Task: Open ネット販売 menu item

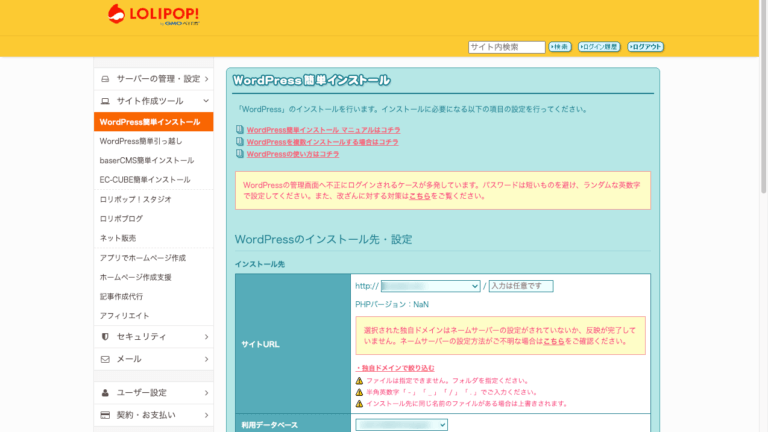Action: pos(153,238)
